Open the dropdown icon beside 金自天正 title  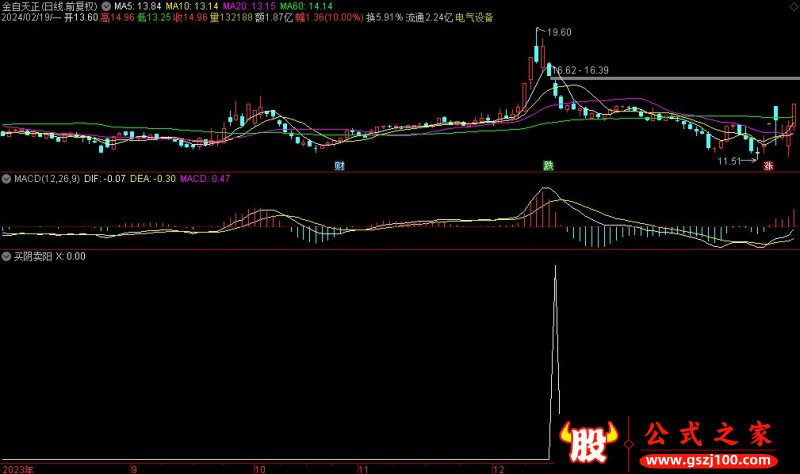[x=106, y=6]
